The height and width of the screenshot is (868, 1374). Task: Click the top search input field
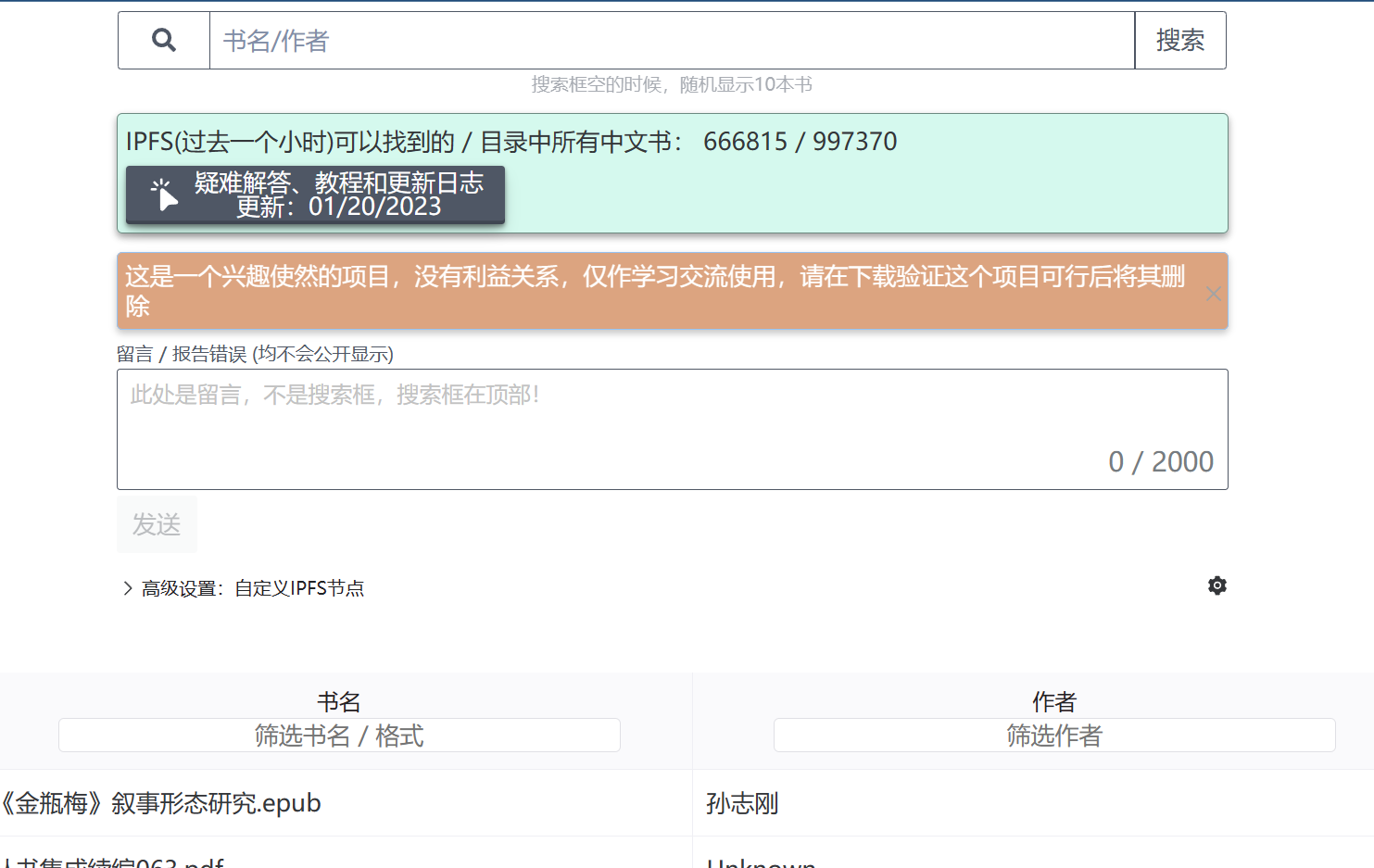[x=649, y=40]
